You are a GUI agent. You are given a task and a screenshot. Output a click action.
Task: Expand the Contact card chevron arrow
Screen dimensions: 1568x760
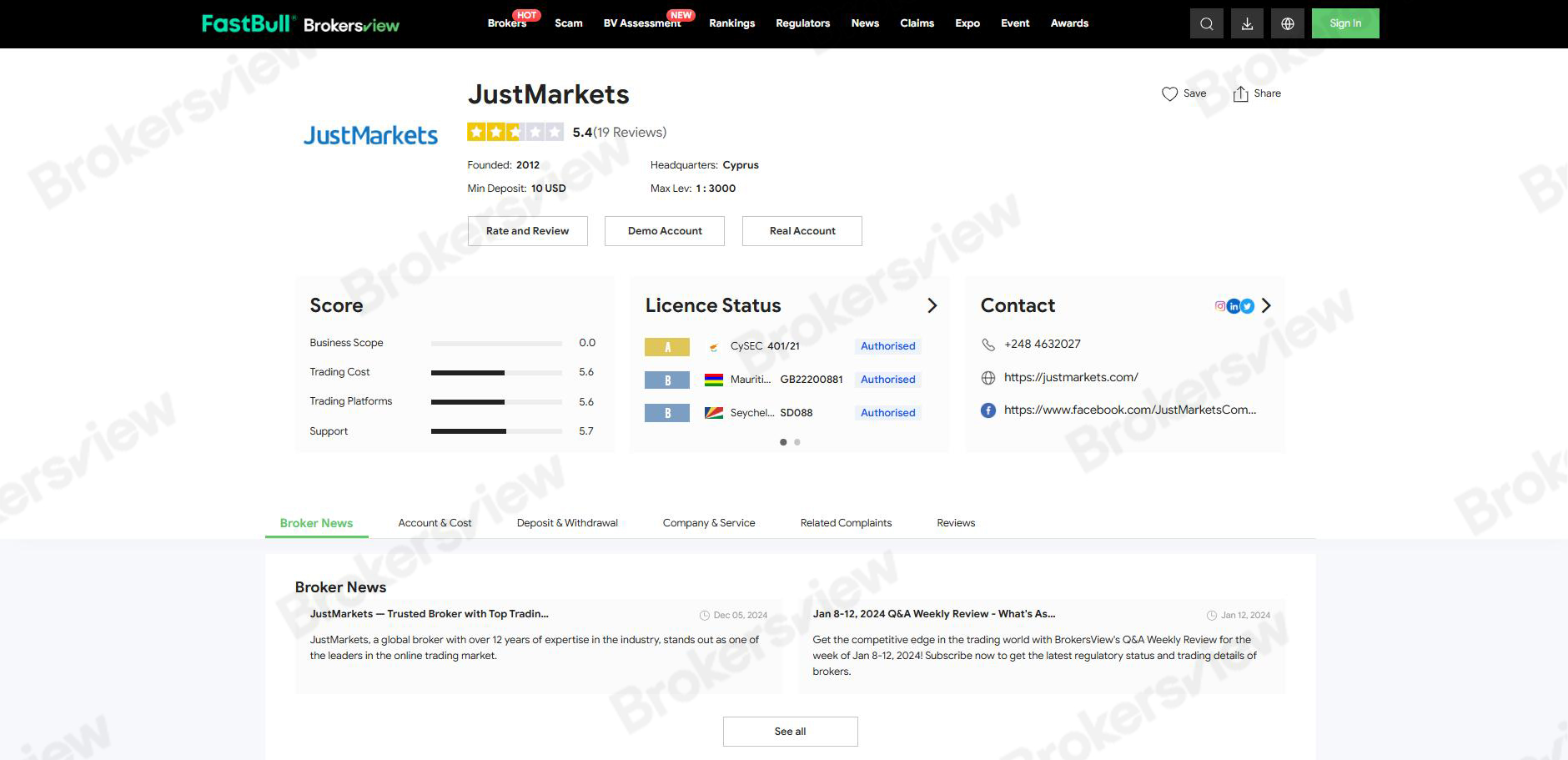1267,306
